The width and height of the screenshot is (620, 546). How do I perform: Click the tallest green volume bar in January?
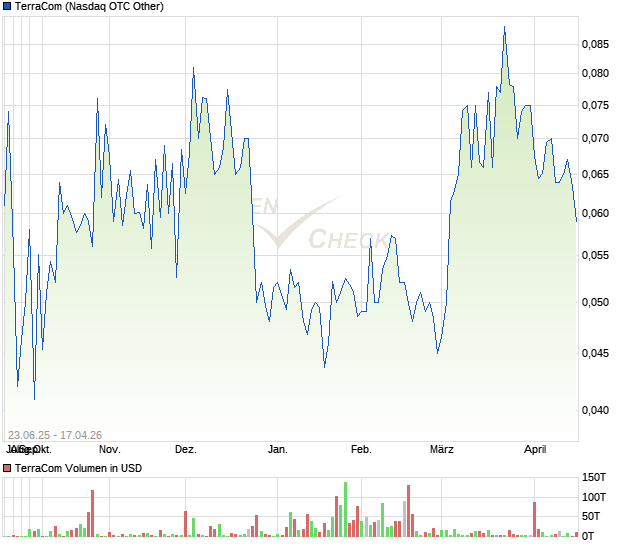(x=346, y=509)
